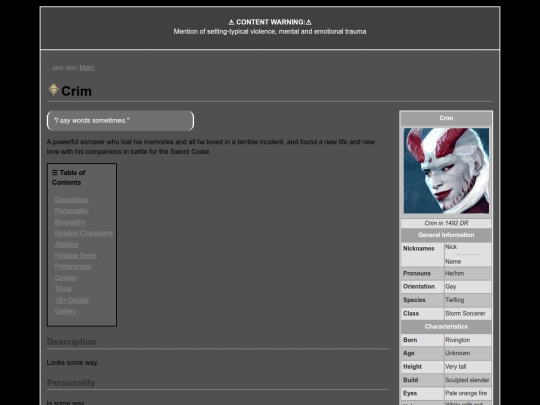The width and height of the screenshot is (540, 405).
Task: Click the warning icon left of CONTENT WARNING
Action: 231,22
